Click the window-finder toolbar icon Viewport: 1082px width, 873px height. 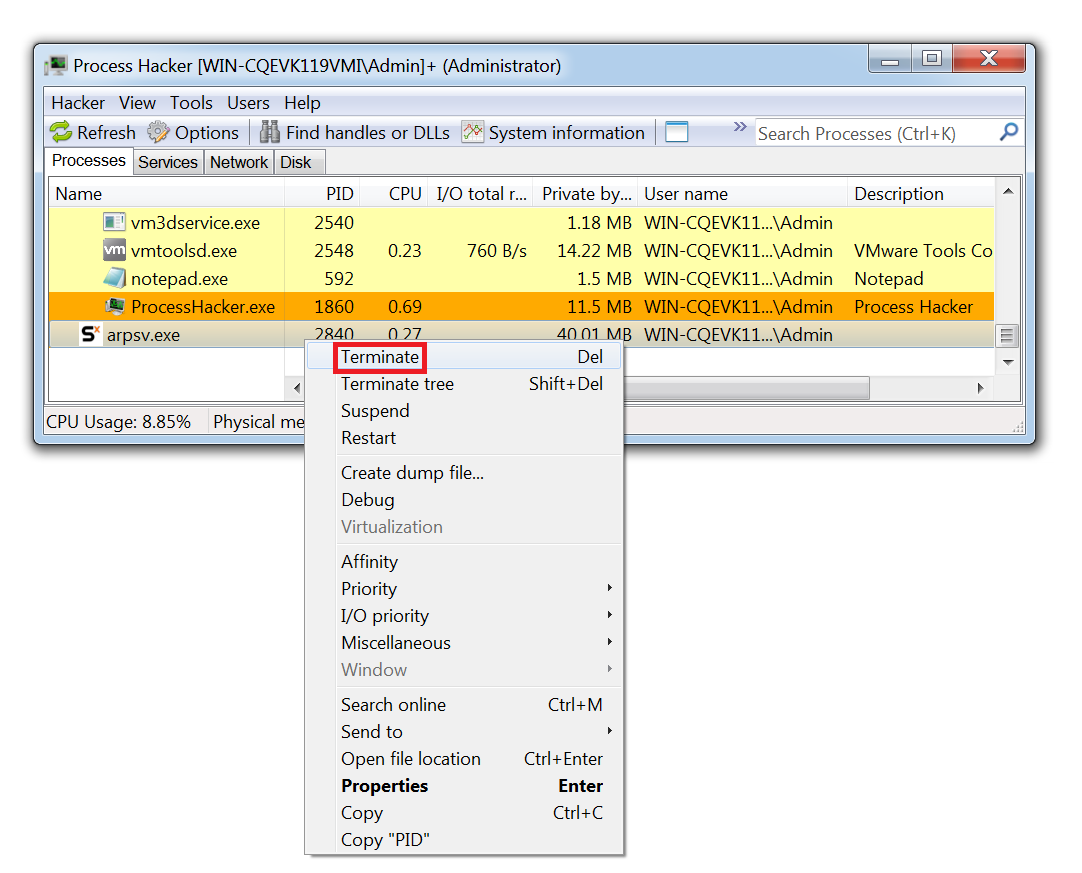click(676, 132)
